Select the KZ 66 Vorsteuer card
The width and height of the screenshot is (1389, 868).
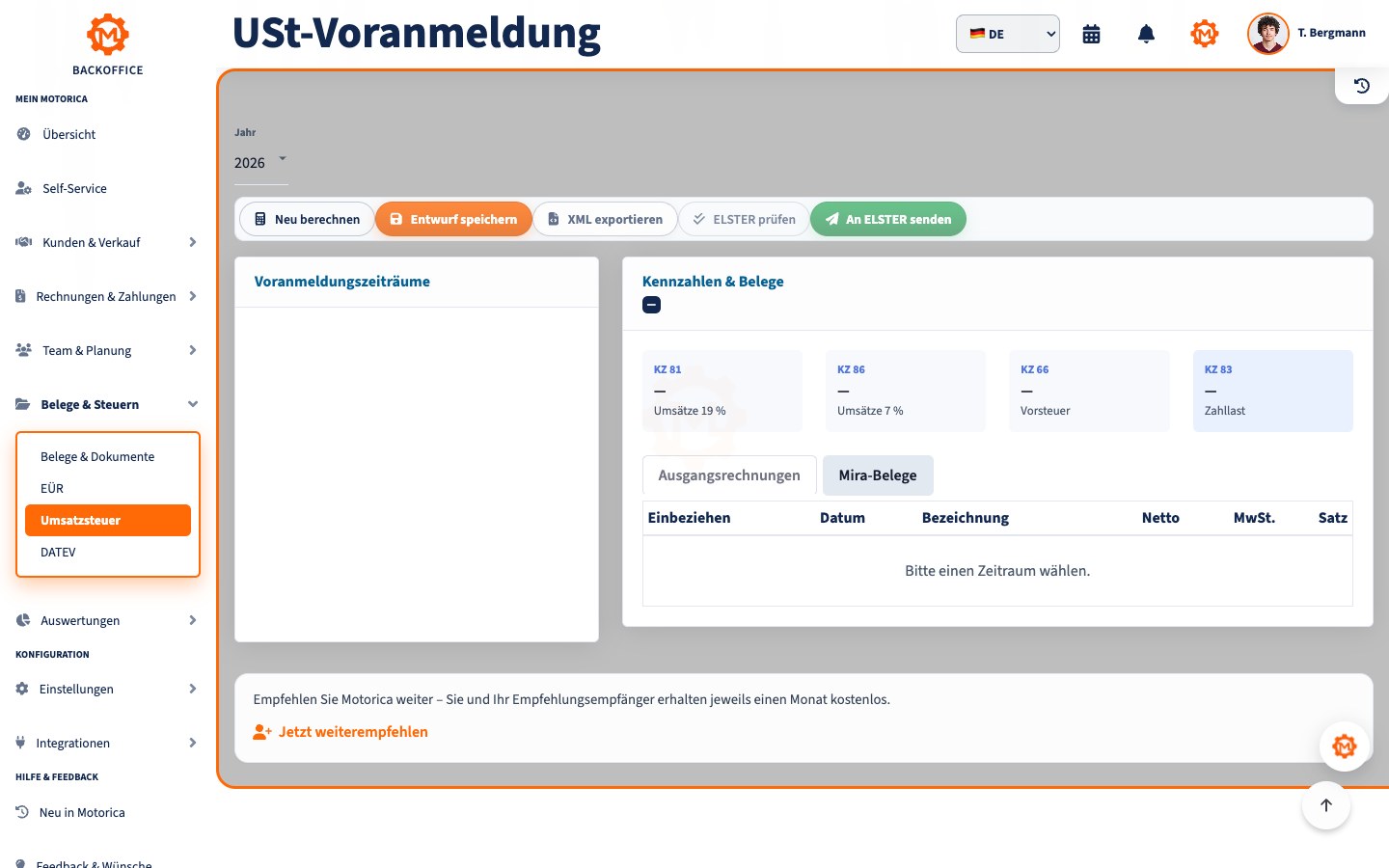(x=1089, y=391)
